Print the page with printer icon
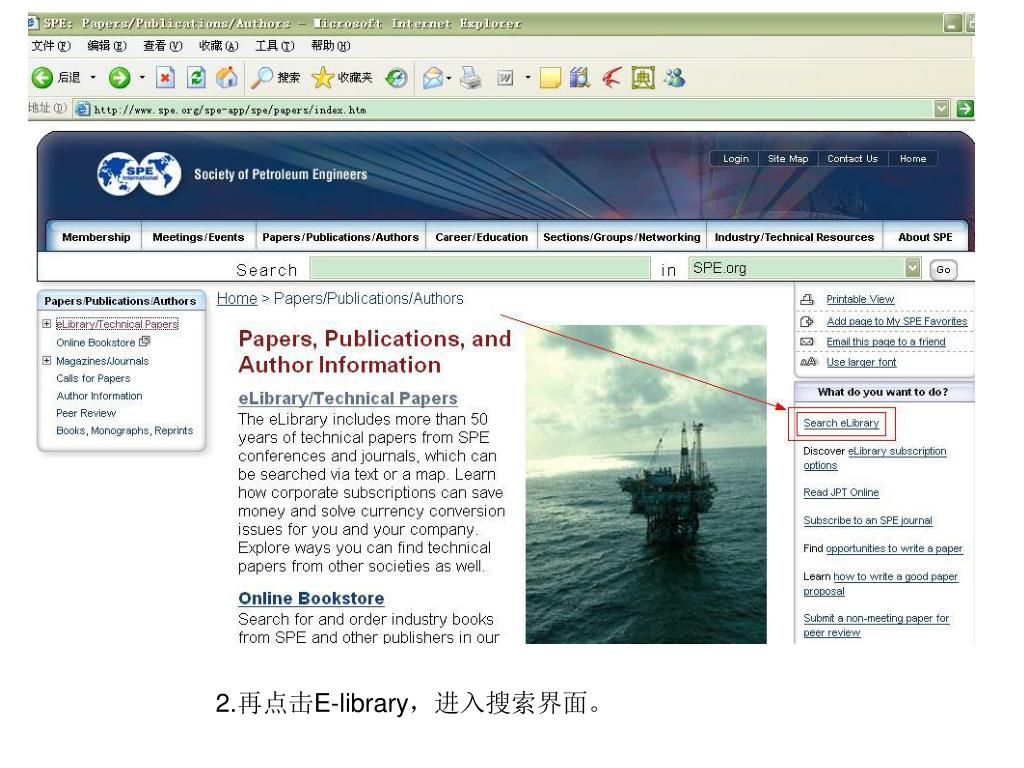The image size is (1024, 768). (470, 78)
